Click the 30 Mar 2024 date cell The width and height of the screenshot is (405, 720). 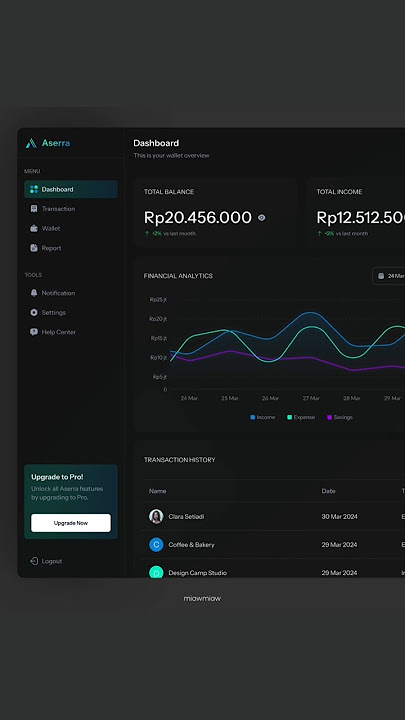pyautogui.click(x=339, y=517)
